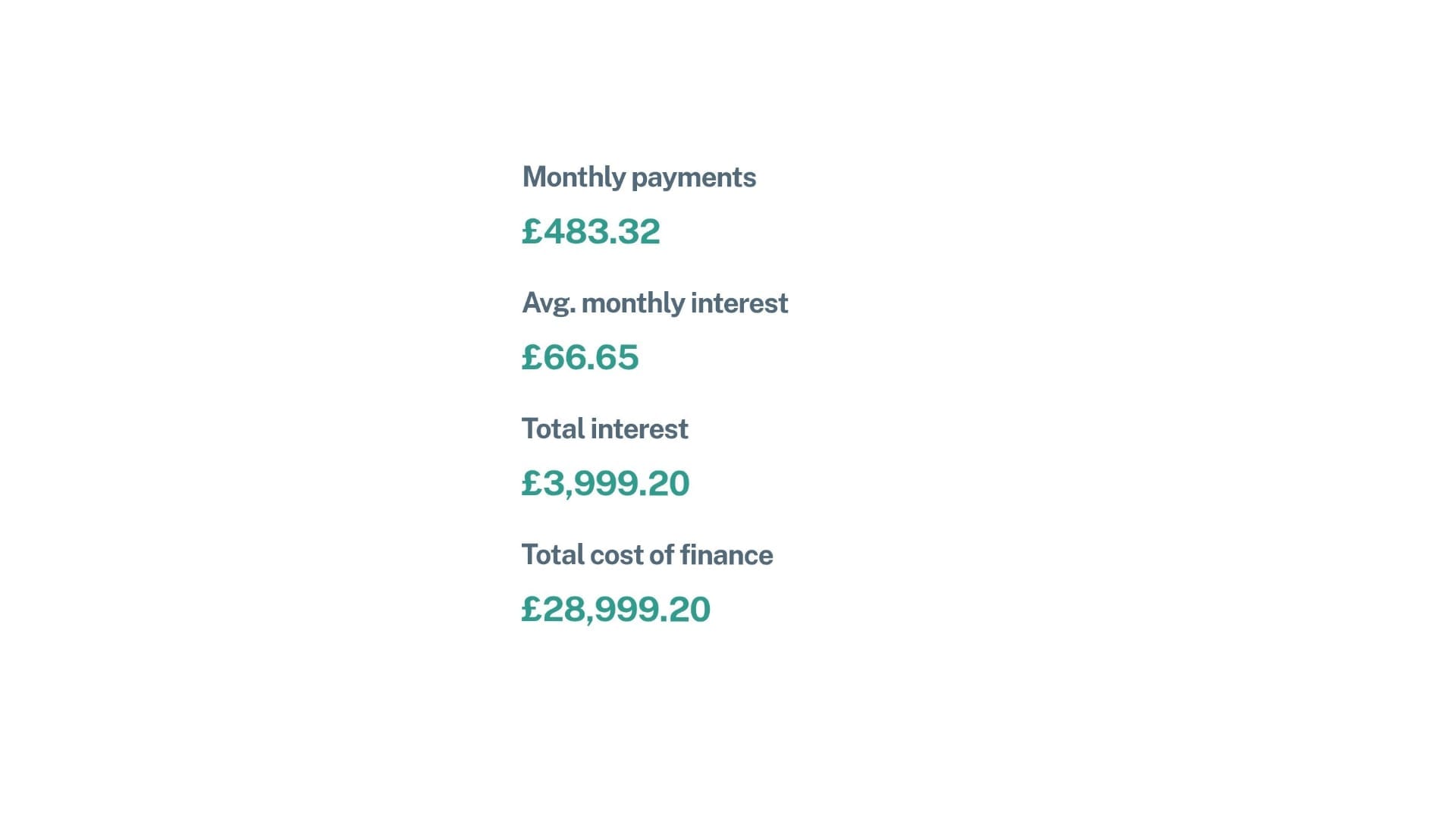Click the Monthly payments label

point(639,178)
